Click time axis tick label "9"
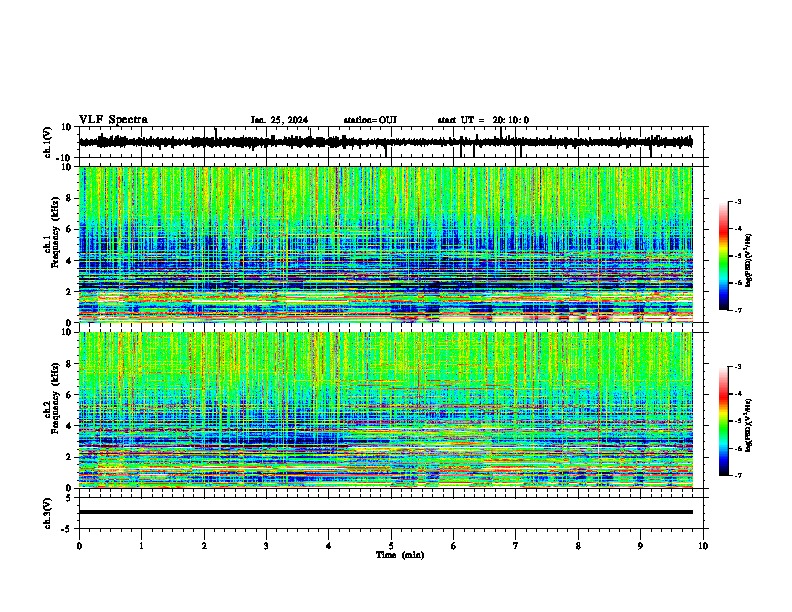792x612 pixels. [x=640, y=546]
